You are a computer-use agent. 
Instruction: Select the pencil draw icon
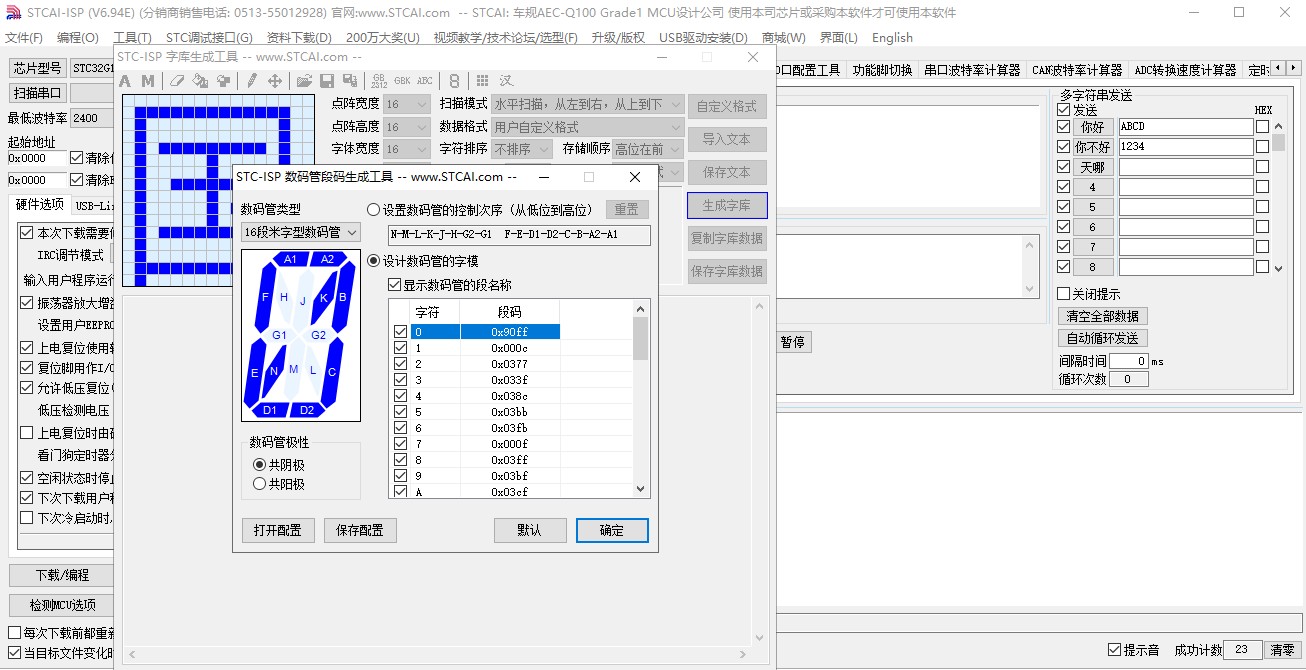coord(252,81)
